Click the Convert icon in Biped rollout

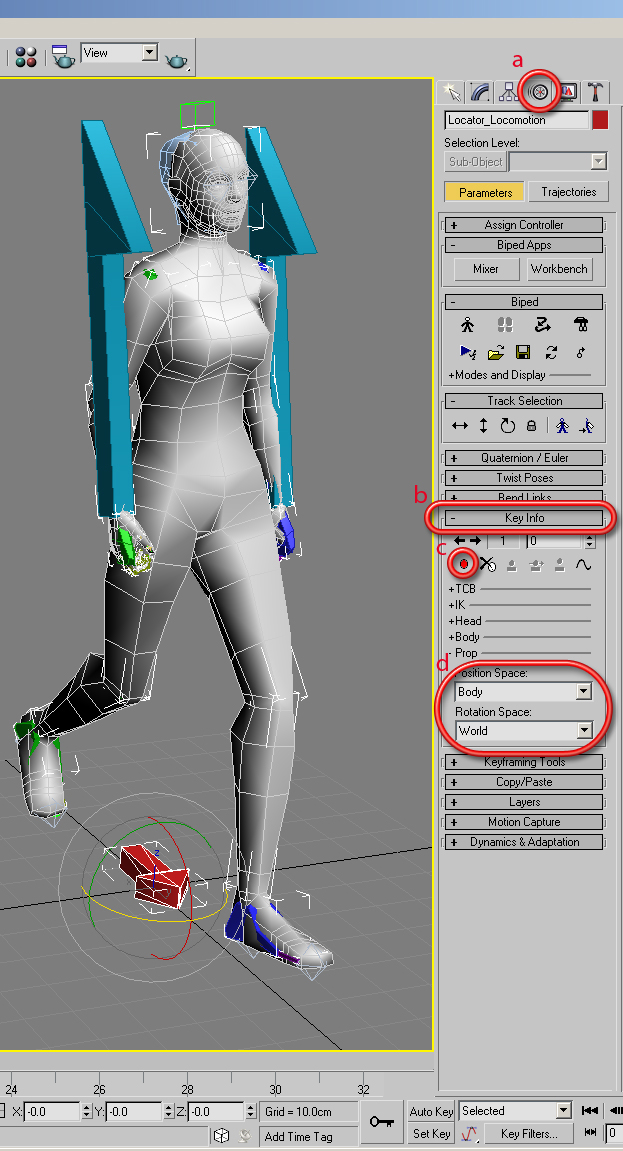pos(552,352)
